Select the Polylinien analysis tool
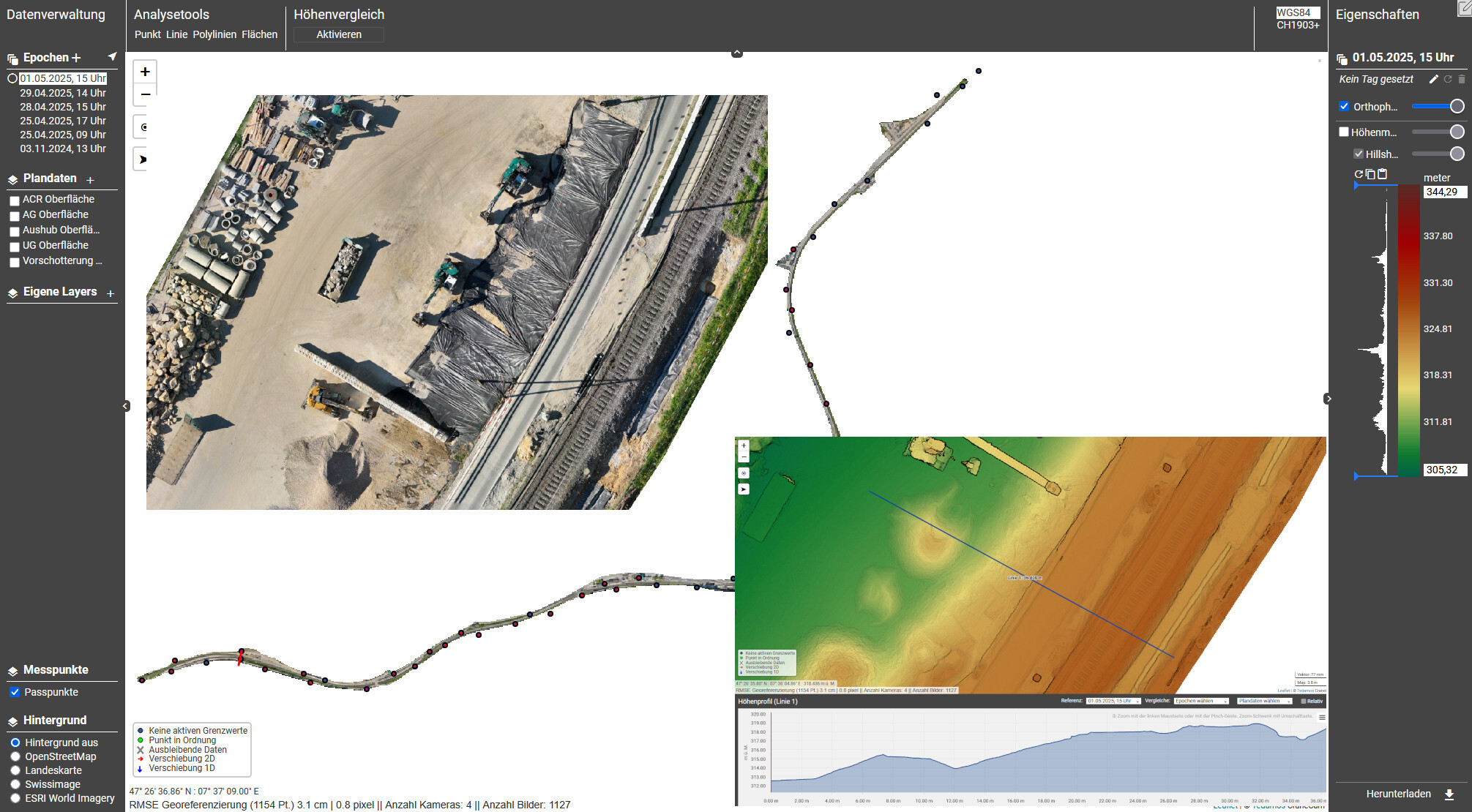 (x=214, y=34)
